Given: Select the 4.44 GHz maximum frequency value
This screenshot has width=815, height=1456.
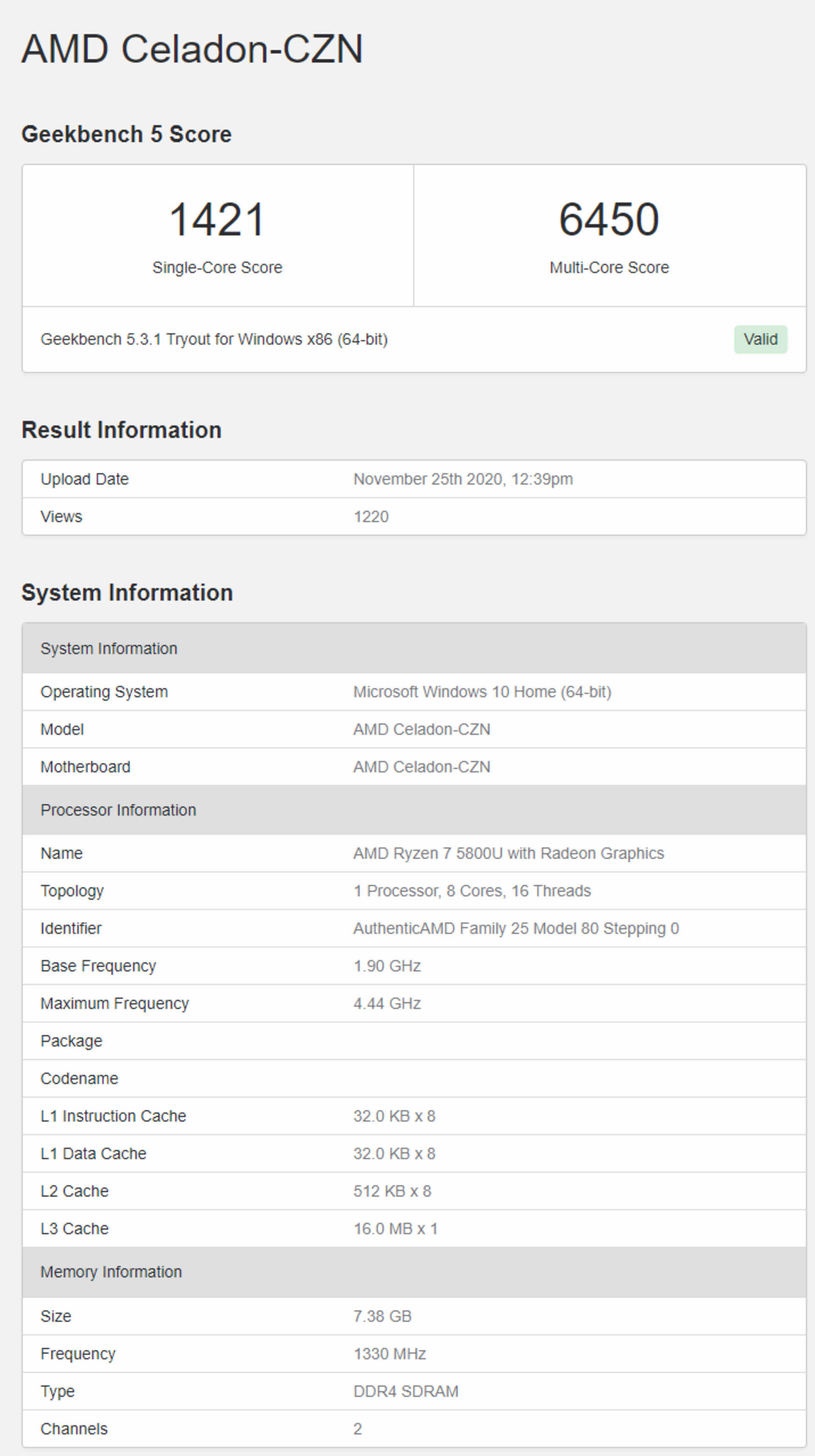Looking at the screenshot, I should coord(387,1003).
